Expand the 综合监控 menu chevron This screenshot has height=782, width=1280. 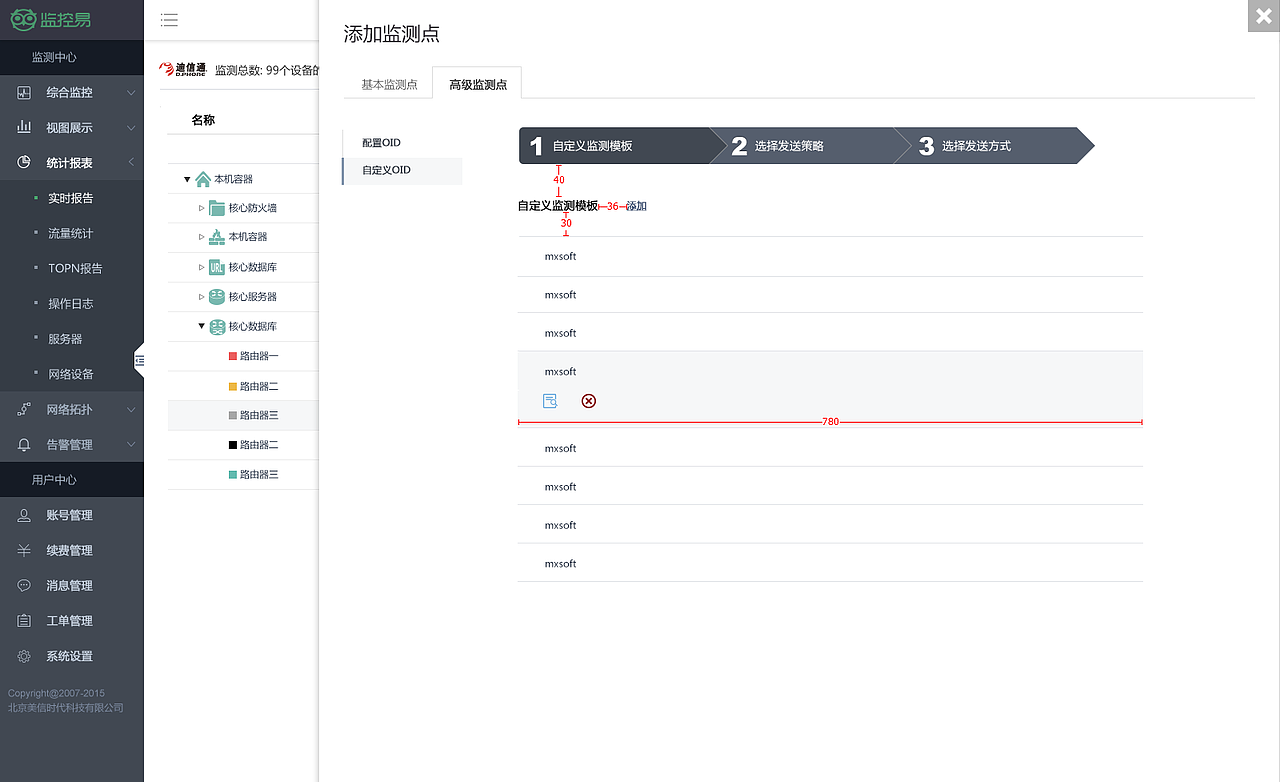131,93
